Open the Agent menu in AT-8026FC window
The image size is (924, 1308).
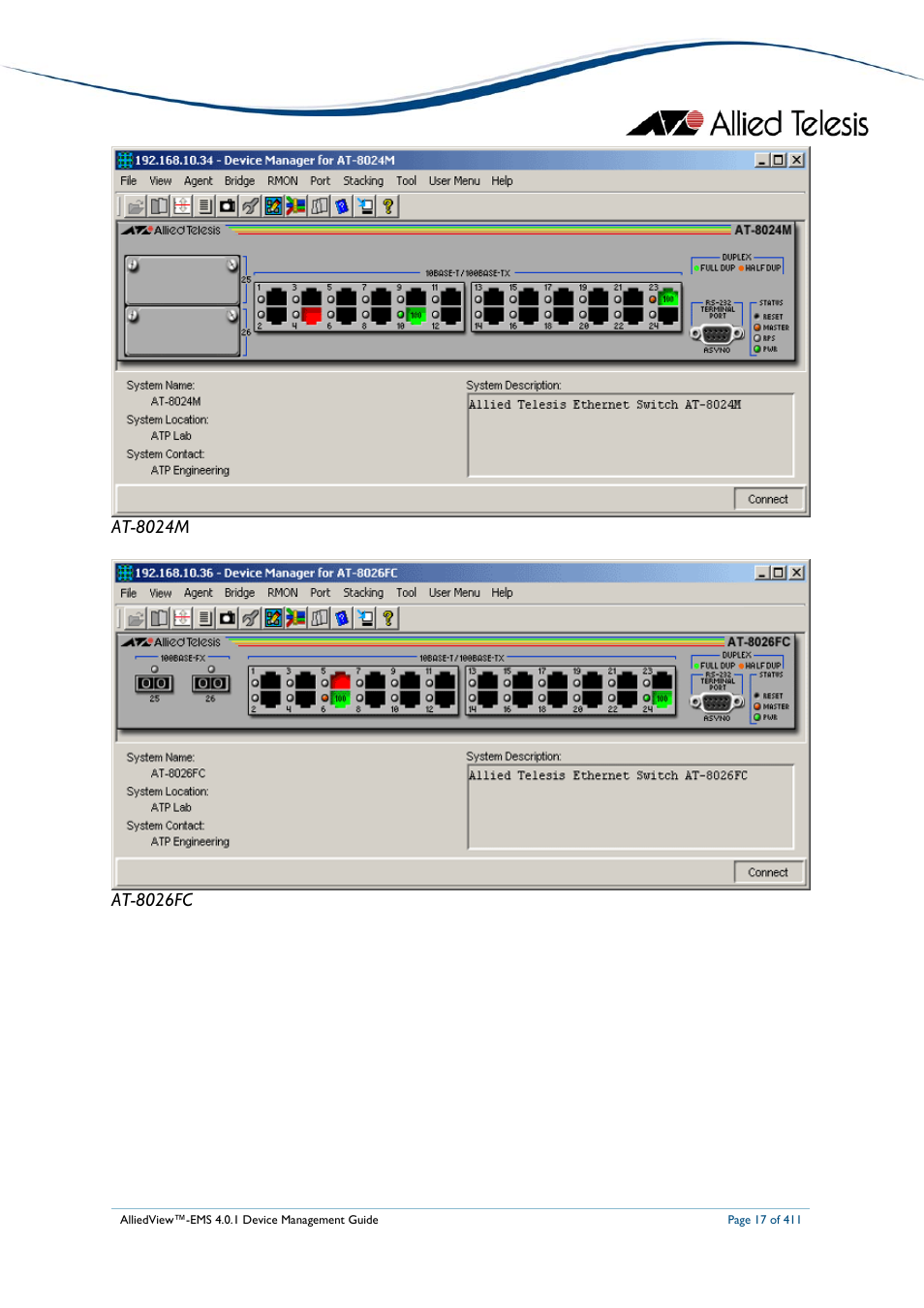tap(199, 593)
